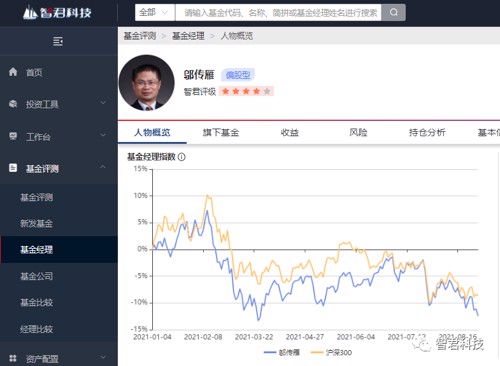Switch to the 持仓分析 tab
Screen dimensions: 500x366
point(427,133)
